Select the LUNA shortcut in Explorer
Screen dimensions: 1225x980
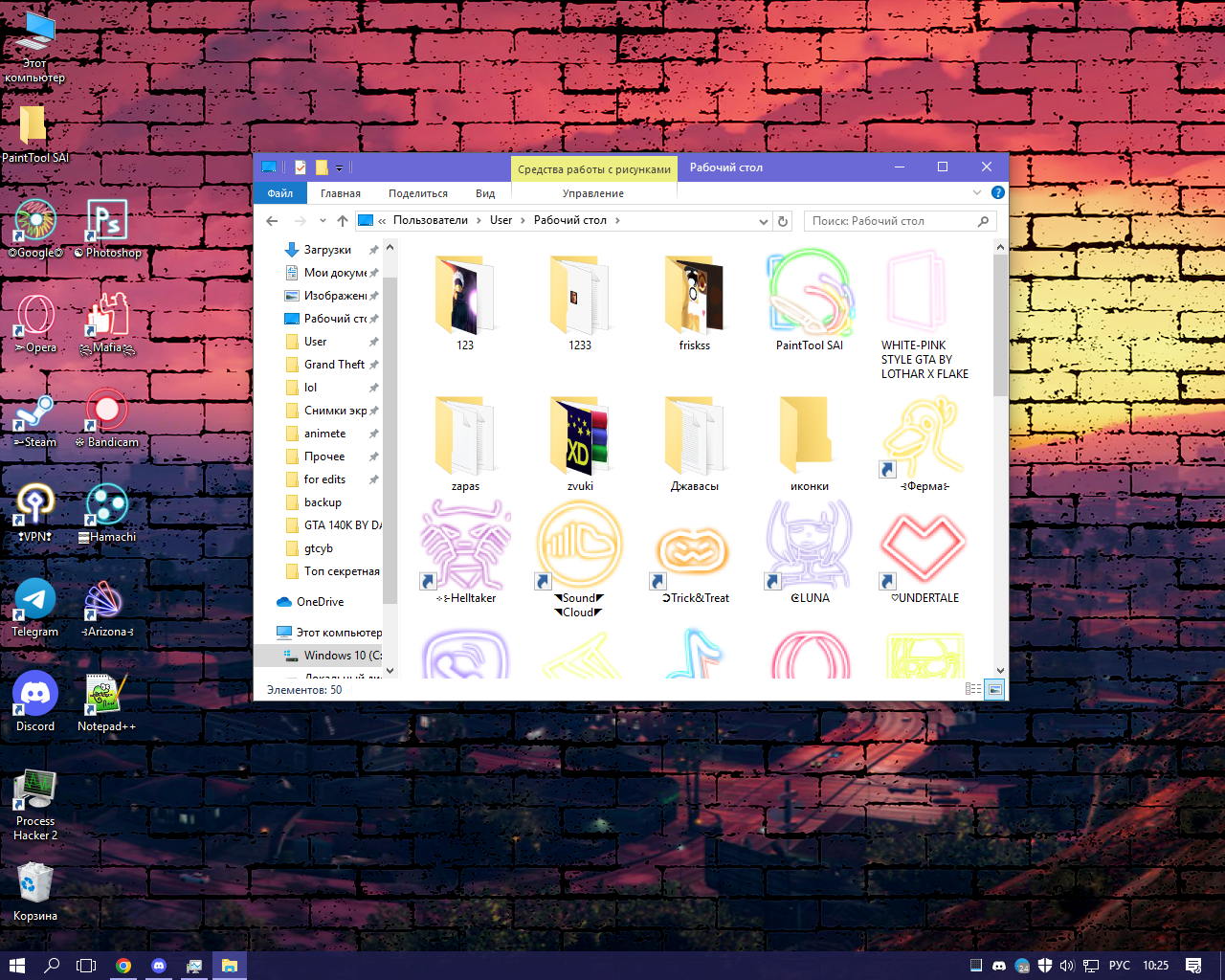tap(810, 552)
